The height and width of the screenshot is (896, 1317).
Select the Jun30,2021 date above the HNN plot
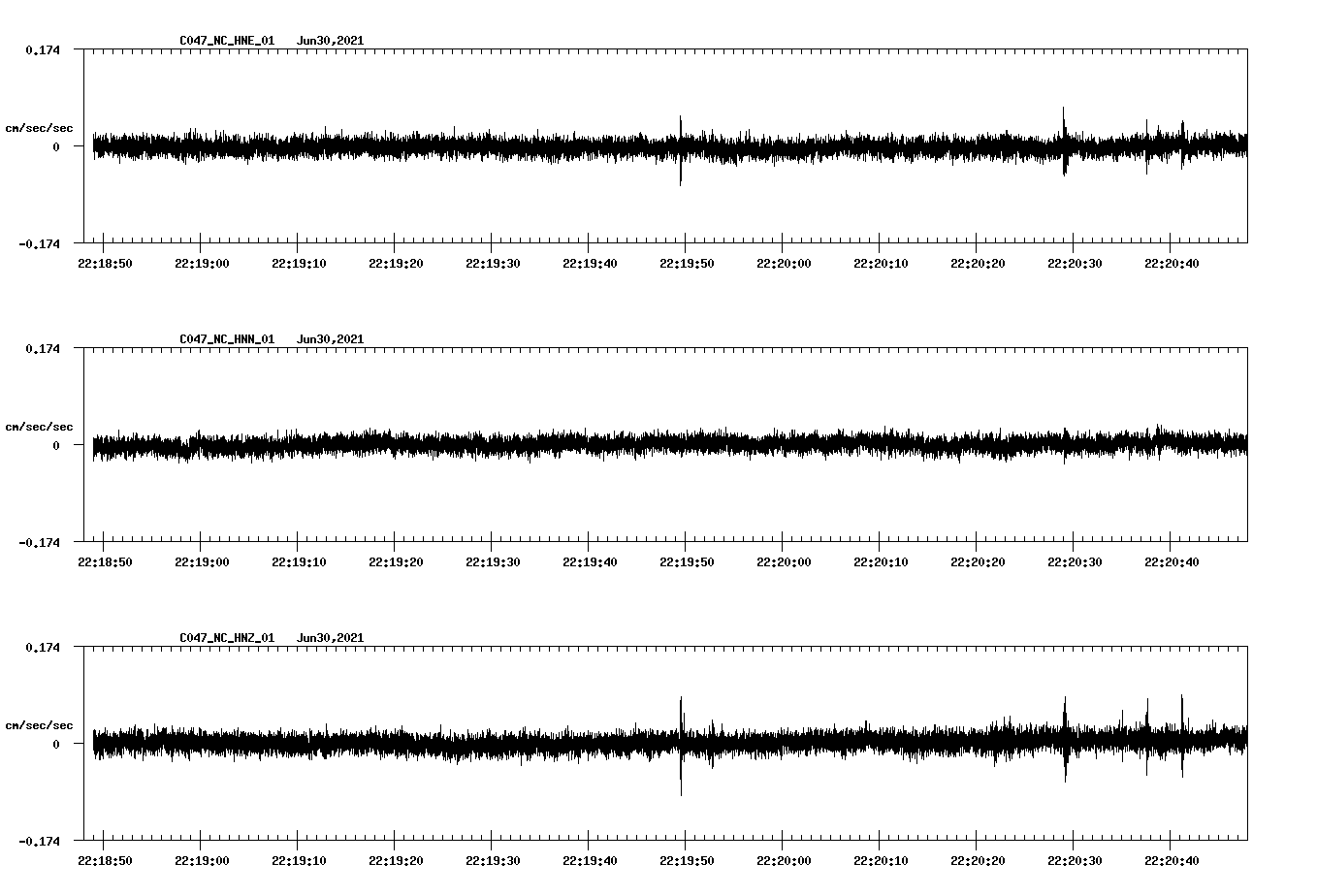tap(330, 339)
